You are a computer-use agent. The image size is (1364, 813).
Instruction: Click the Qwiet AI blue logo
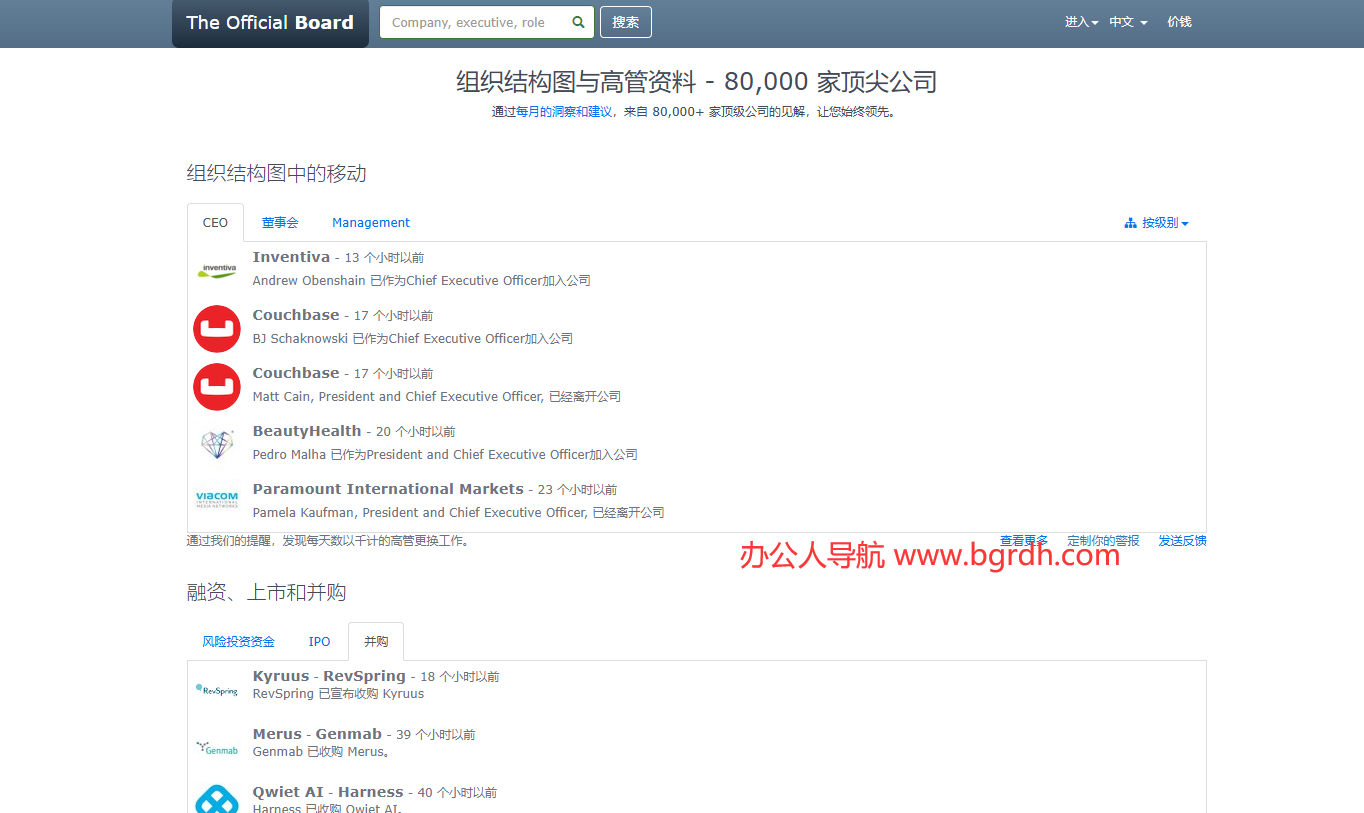pyautogui.click(x=217, y=799)
